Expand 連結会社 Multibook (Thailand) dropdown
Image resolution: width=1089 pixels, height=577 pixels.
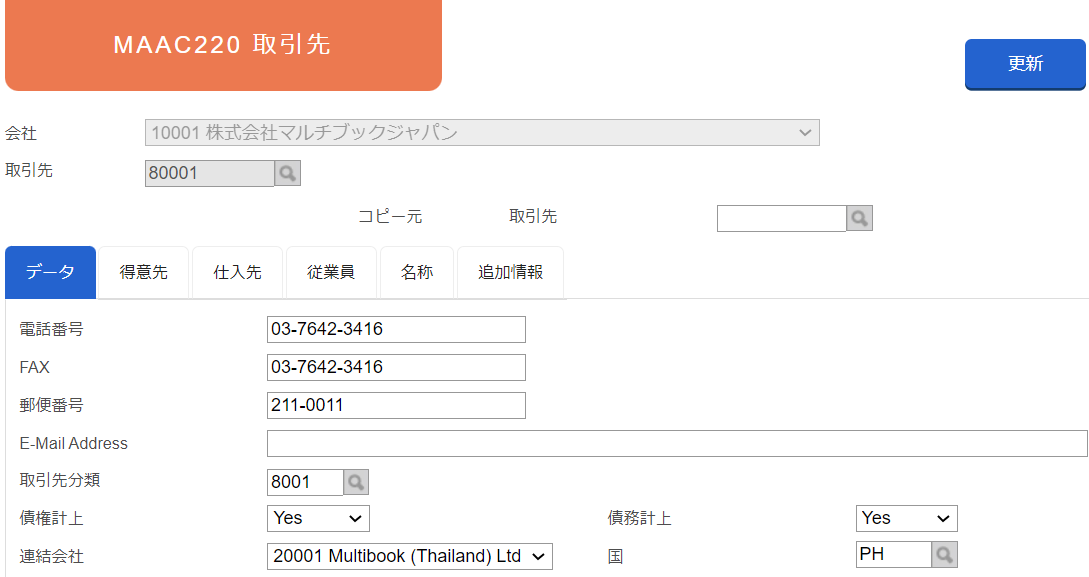(410, 556)
